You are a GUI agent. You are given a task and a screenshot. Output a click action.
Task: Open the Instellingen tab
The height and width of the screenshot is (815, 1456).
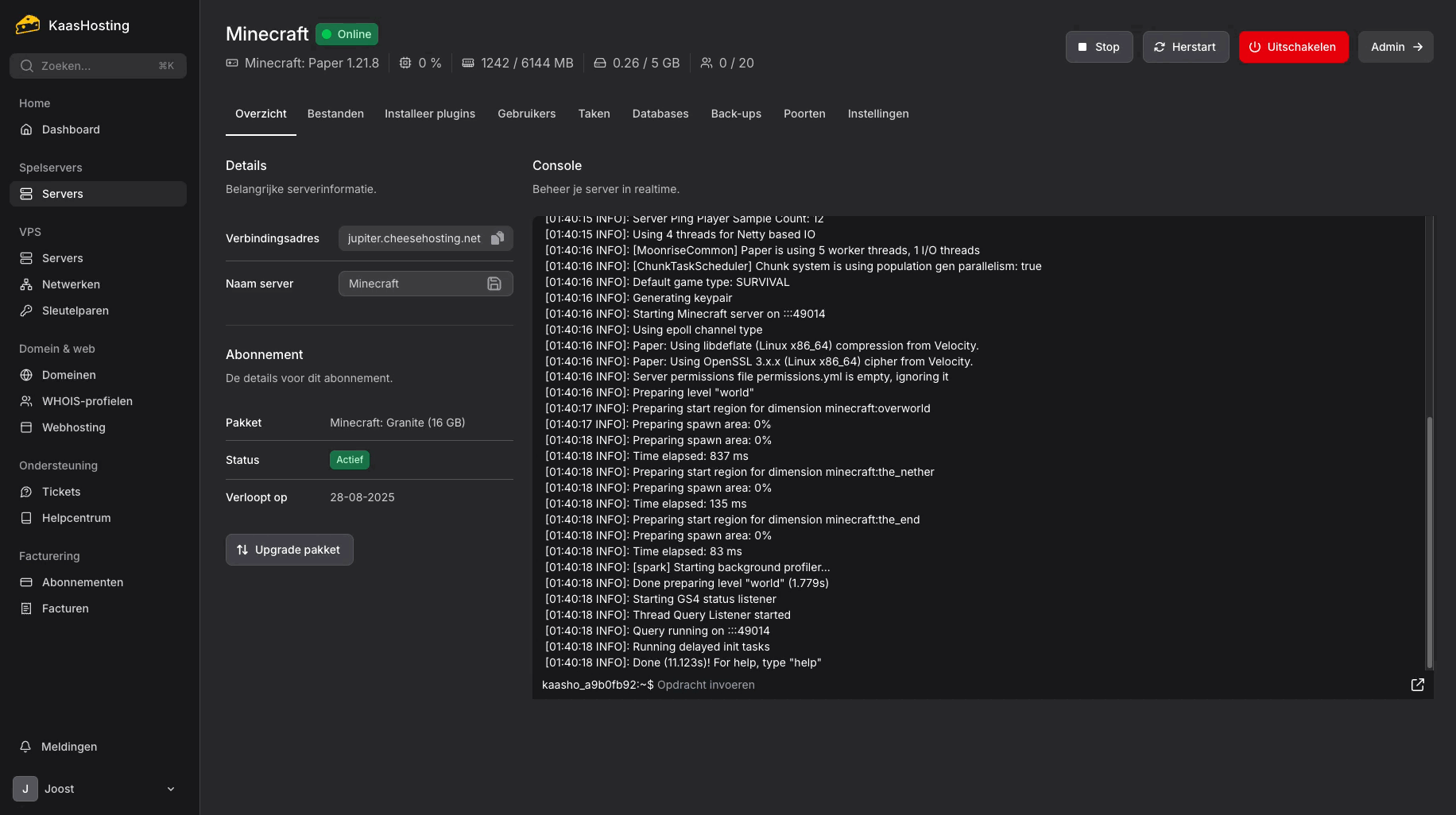pyautogui.click(x=877, y=114)
